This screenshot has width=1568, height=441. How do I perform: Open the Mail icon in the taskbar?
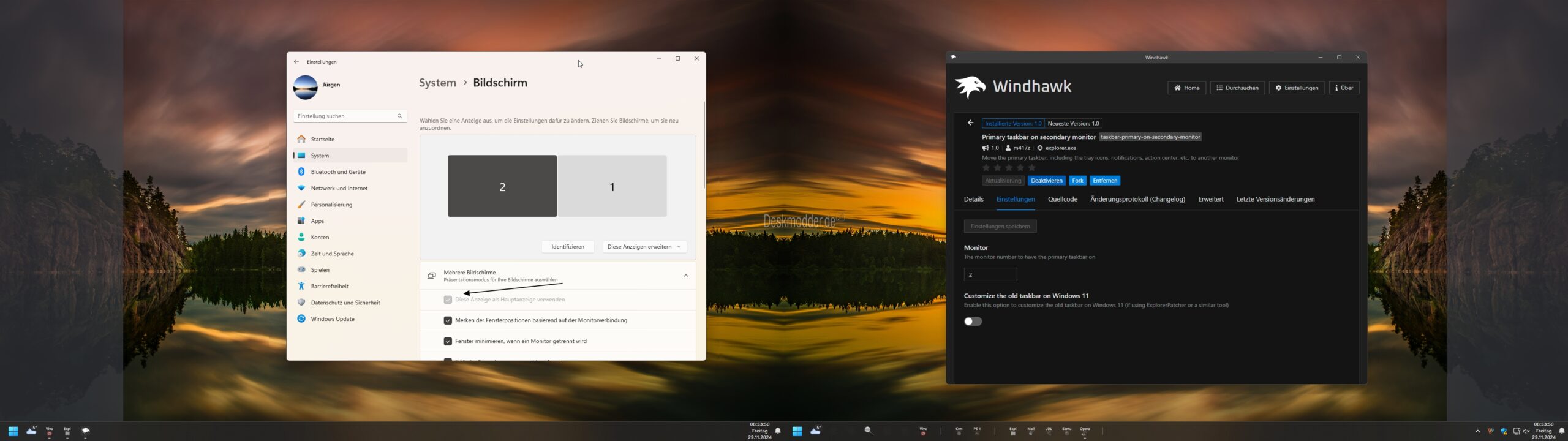click(1031, 431)
